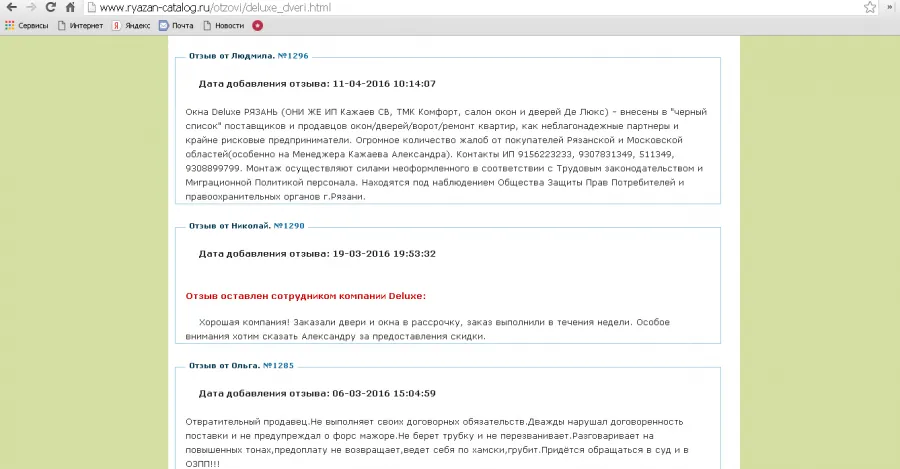The height and width of the screenshot is (469, 900).
Task: Click phone number 9156223233 in the review
Action: (545, 154)
